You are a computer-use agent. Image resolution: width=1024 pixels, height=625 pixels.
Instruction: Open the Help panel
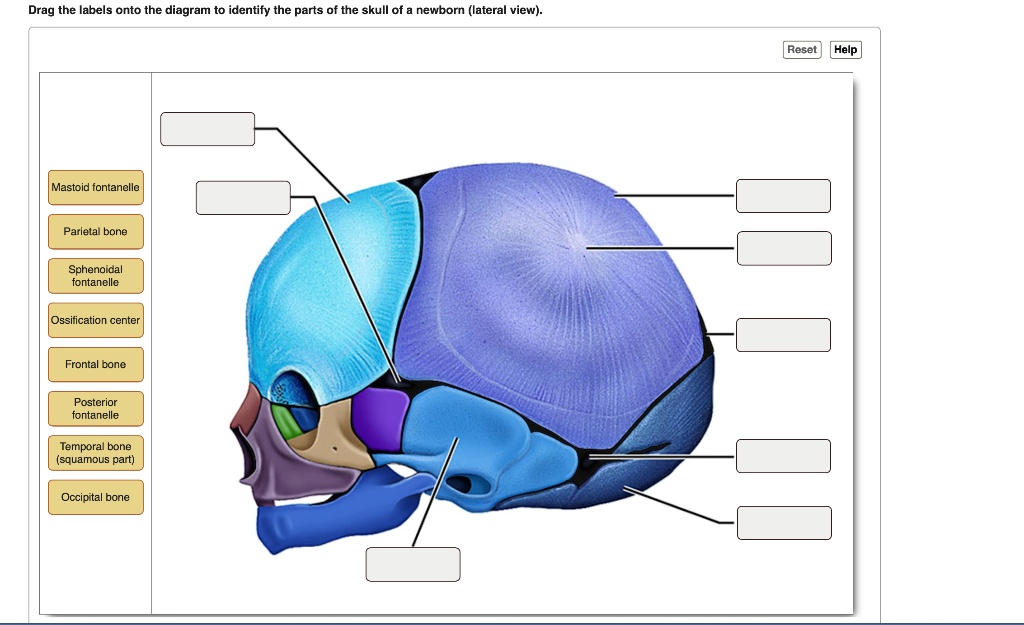pyautogui.click(x=845, y=49)
